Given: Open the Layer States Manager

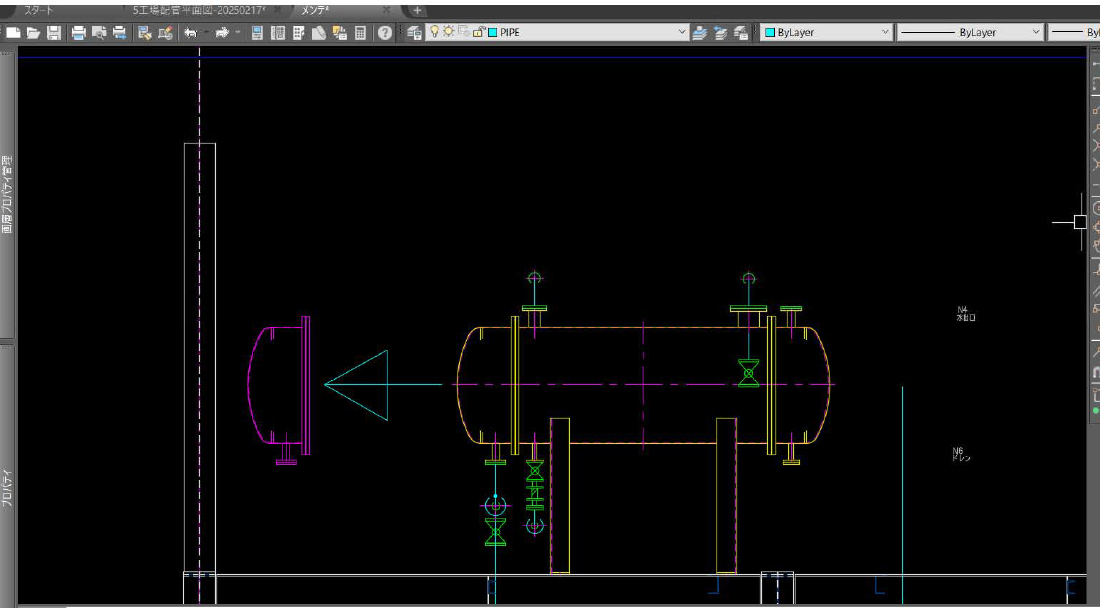Looking at the screenshot, I should (741, 32).
